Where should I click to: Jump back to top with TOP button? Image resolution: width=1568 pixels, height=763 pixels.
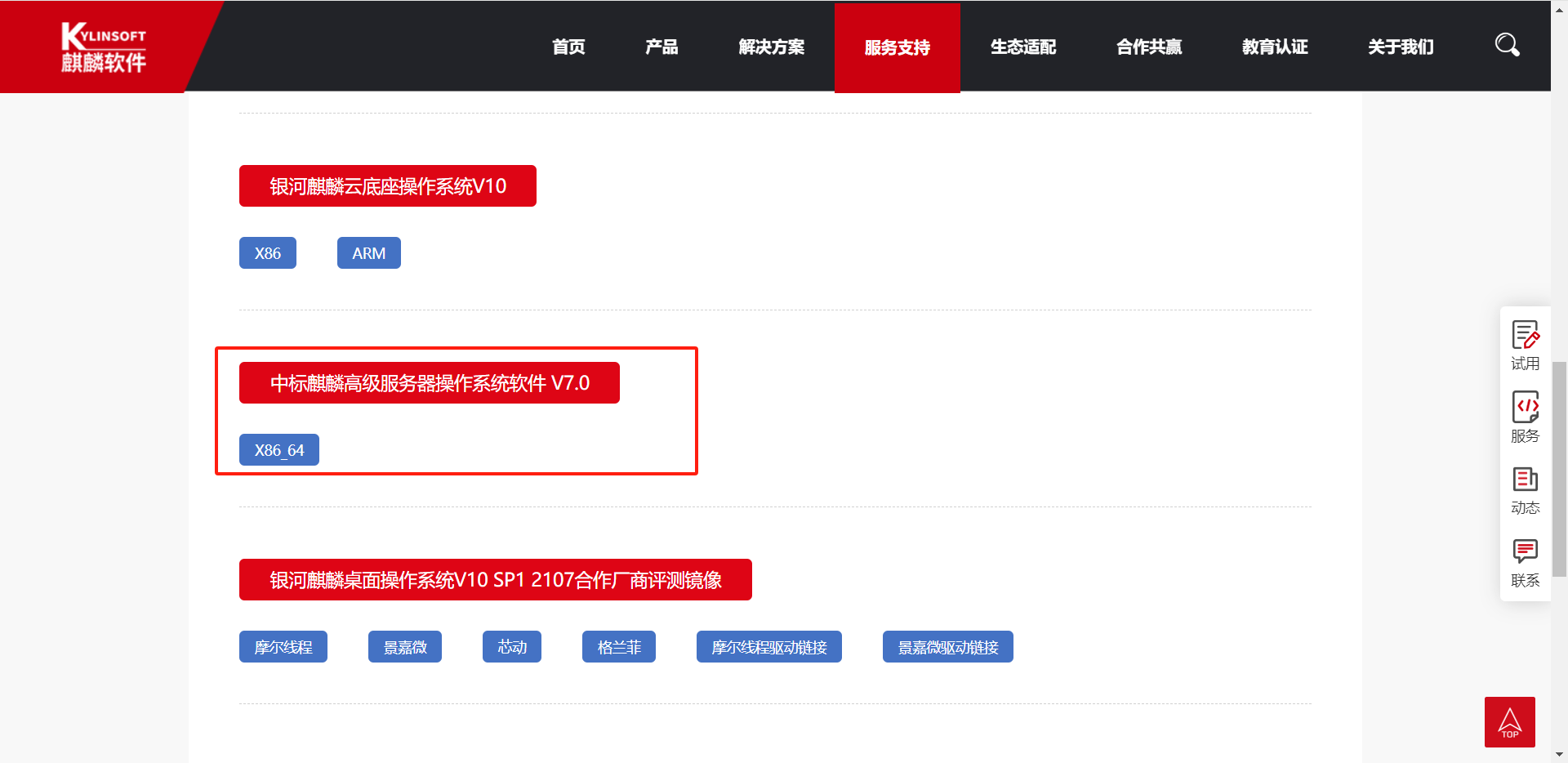(1509, 722)
